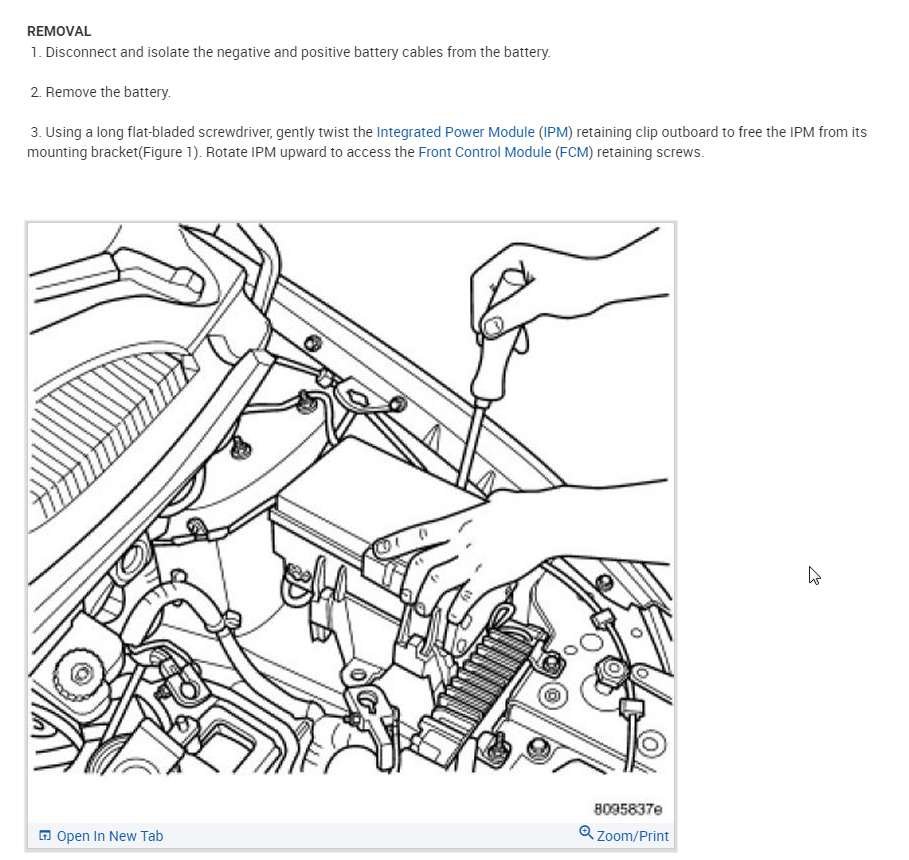The image size is (909, 860).
Task: Follow the FCM abbreviation link
Action: click(x=573, y=152)
